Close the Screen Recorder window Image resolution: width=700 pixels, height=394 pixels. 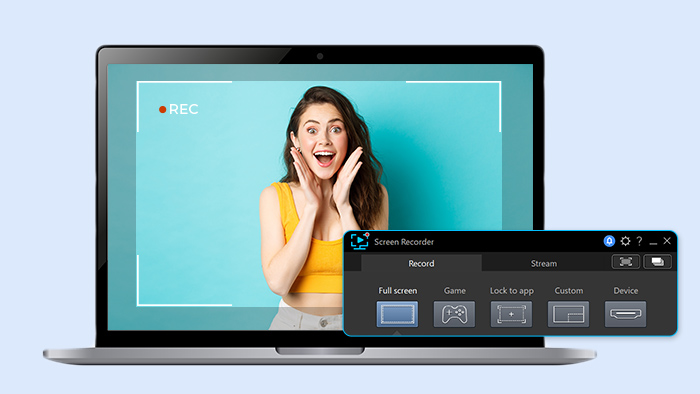click(x=667, y=241)
